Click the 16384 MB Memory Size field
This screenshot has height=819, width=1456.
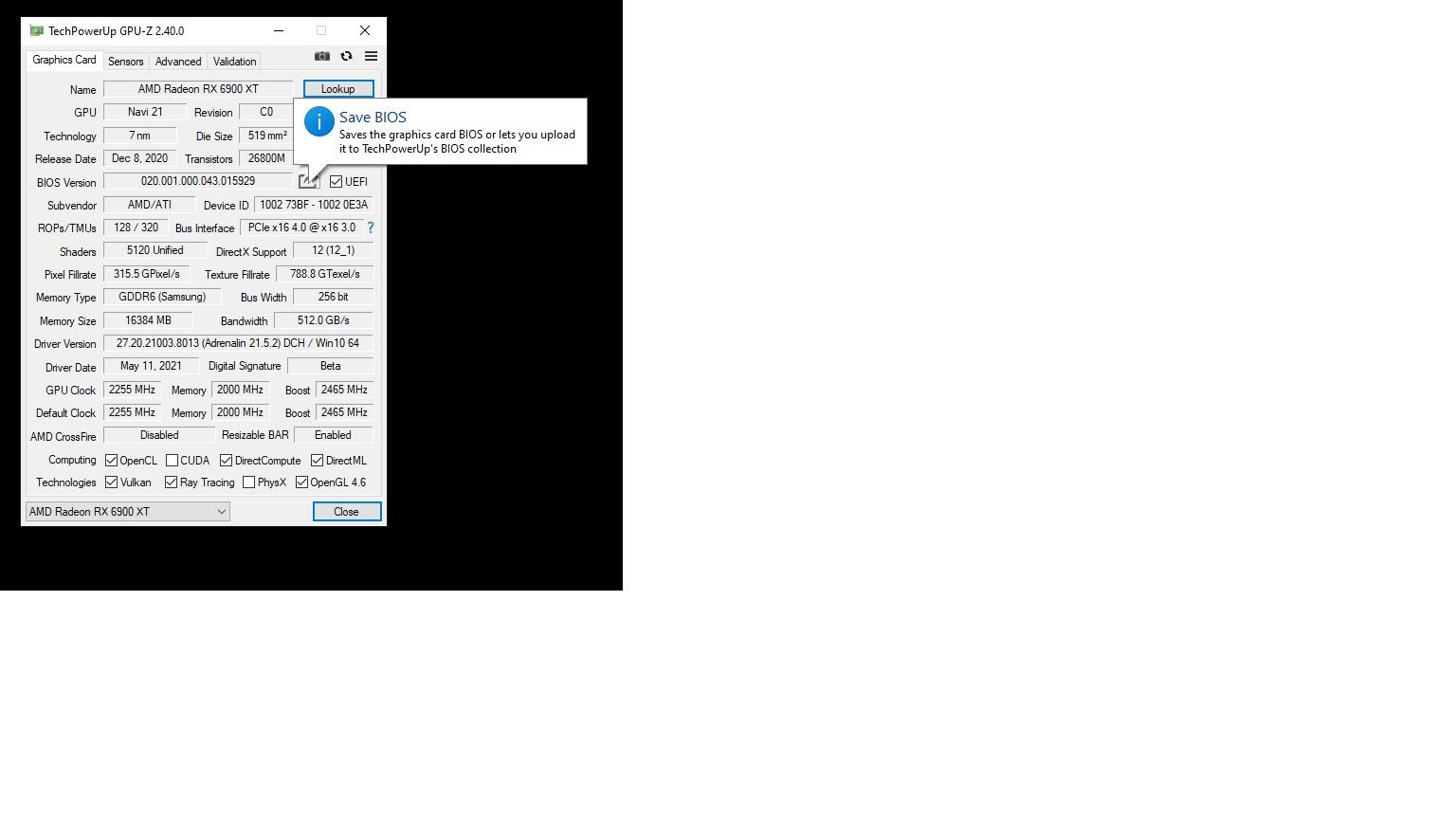click(x=148, y=320)
